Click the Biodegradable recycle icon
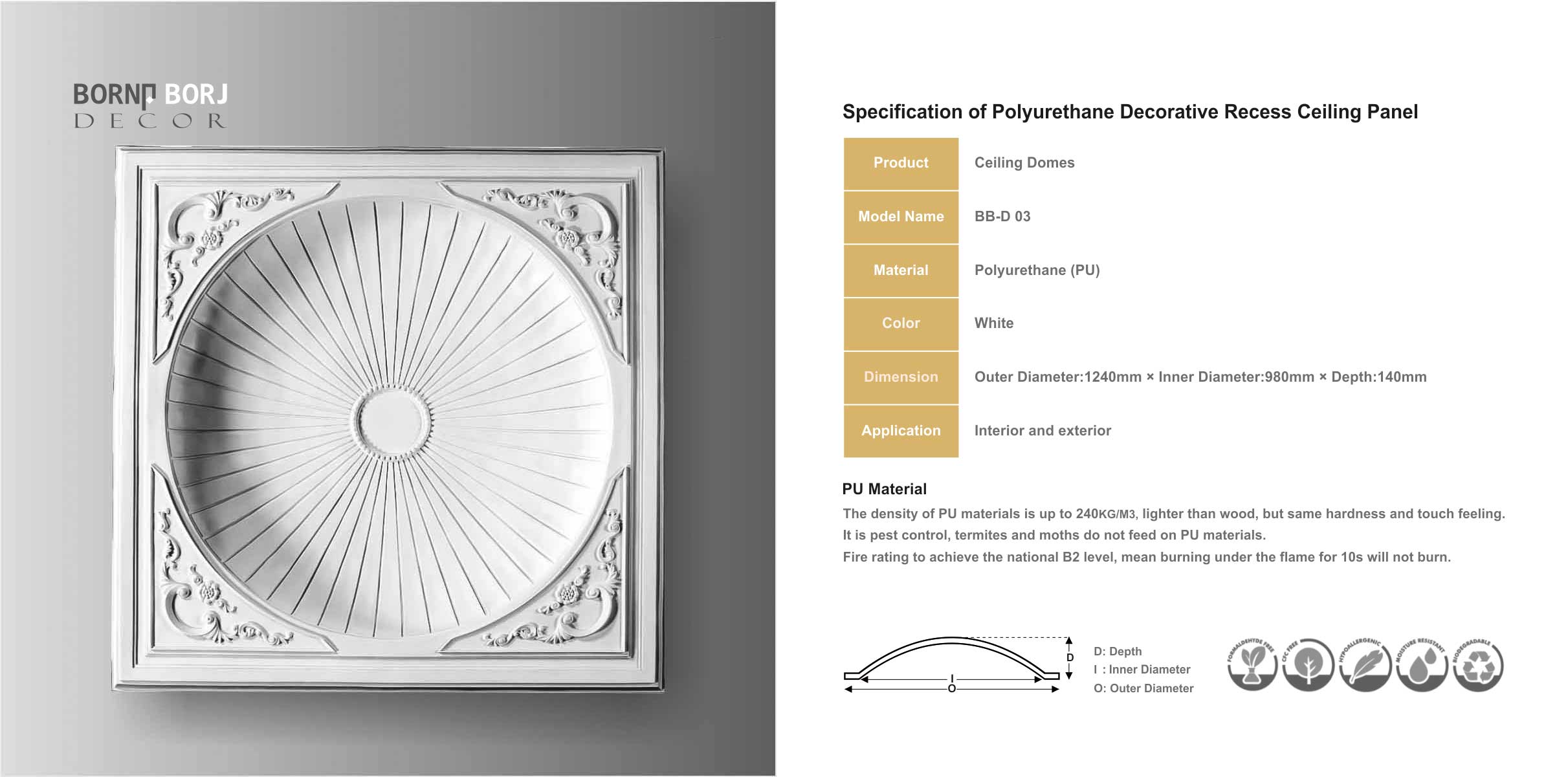The height and width of the screenshot is (777, 1568). pos(1478,666)
